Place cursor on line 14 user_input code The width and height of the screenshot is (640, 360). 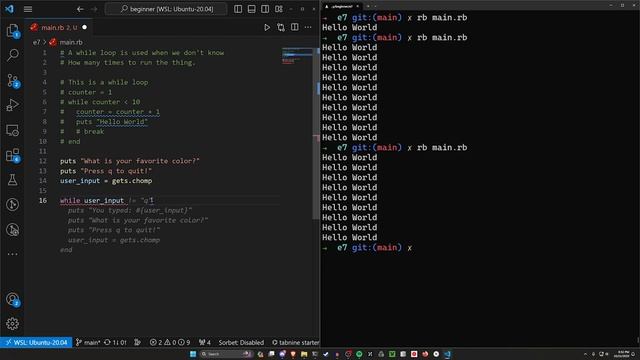click(x=106, y=181)
